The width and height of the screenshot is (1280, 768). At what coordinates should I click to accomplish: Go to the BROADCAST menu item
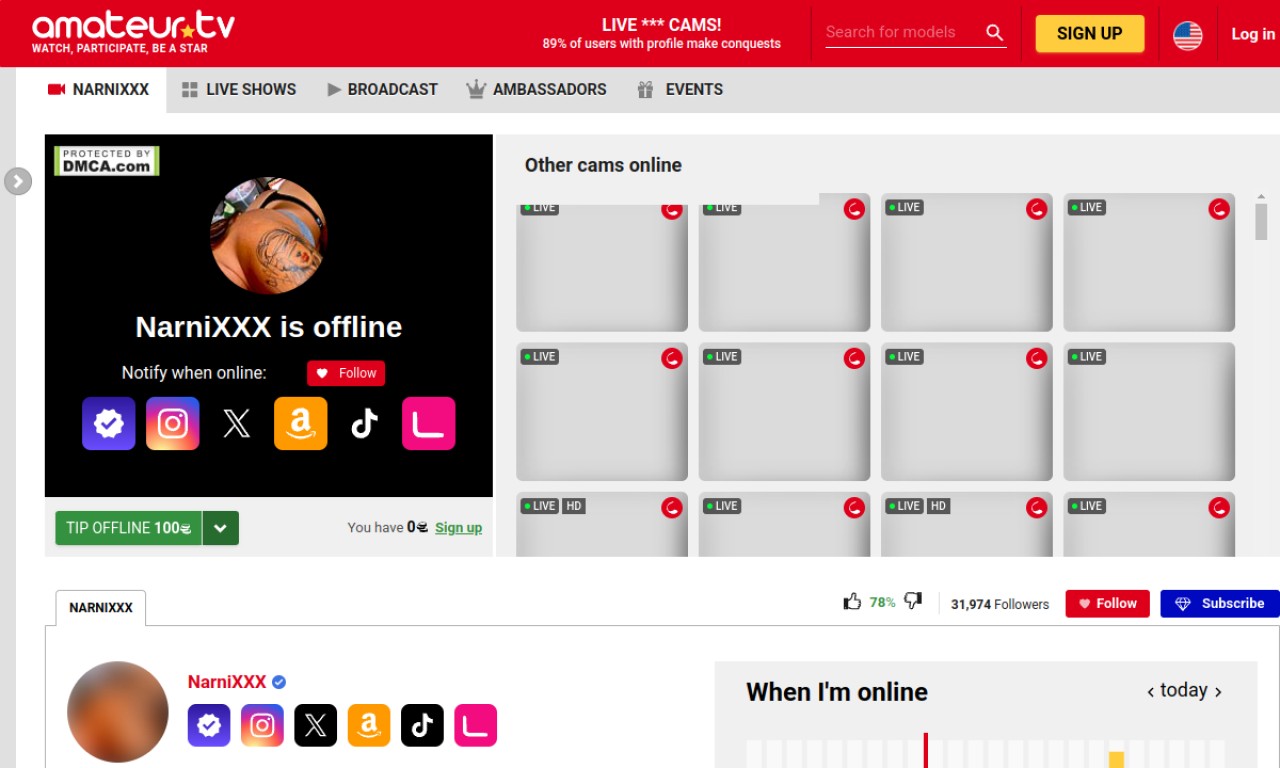(x=382, y=89)
